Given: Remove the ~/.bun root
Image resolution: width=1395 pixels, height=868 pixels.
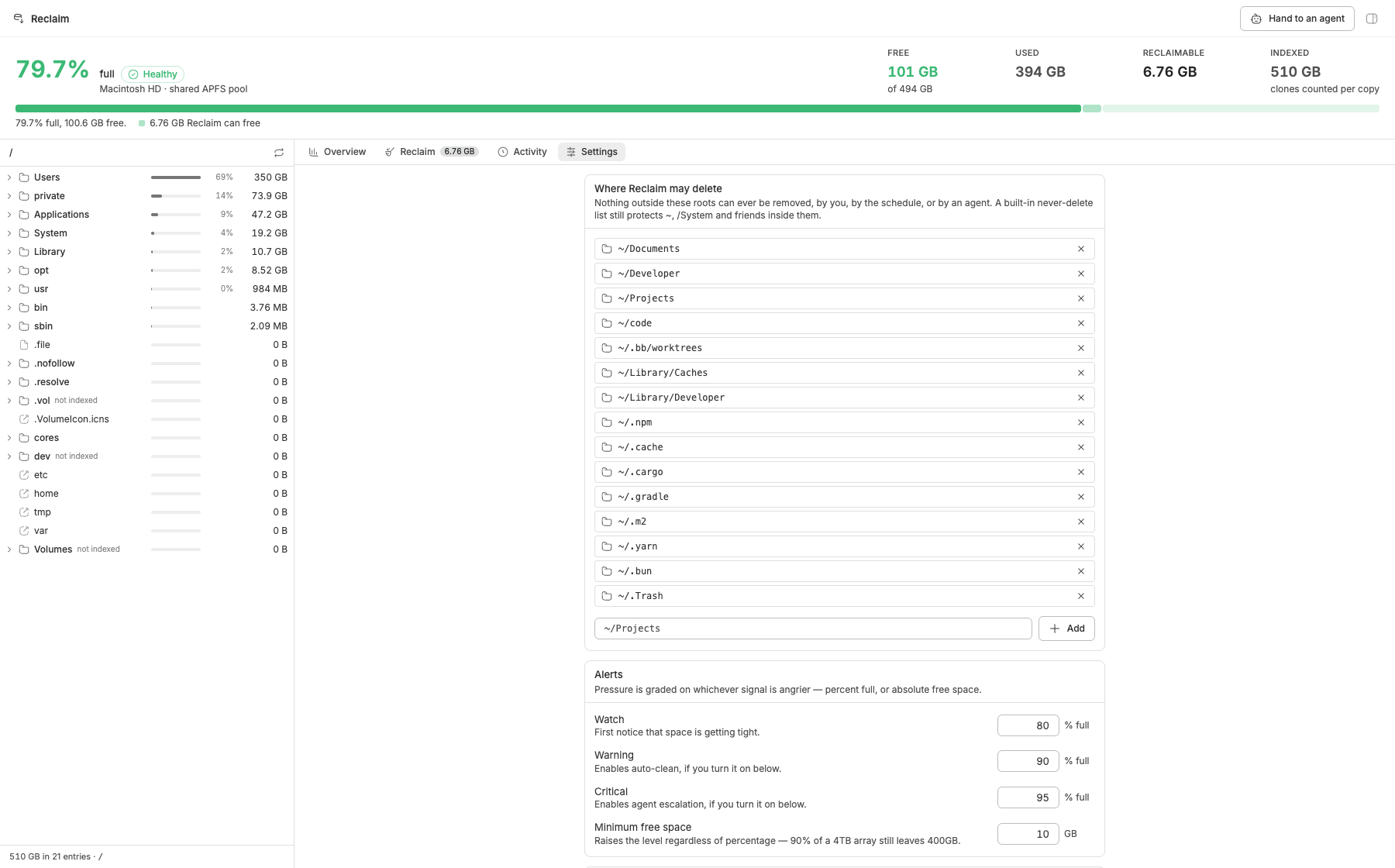Looking at the screenshot, I should click(1081, 571).
